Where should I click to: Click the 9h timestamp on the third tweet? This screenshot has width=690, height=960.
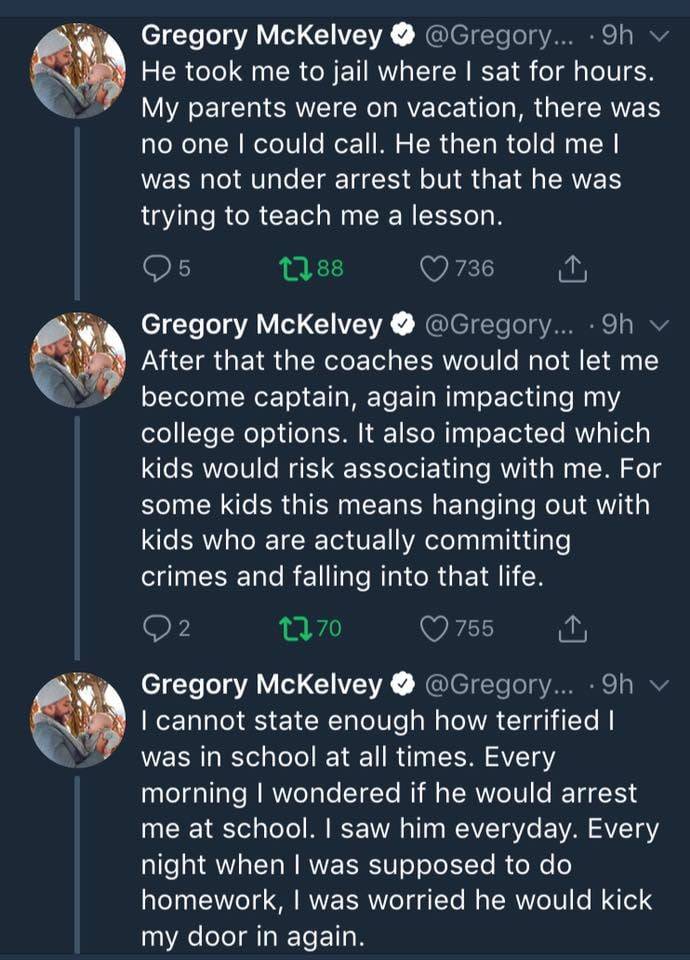pyautogui.click(x=619, y=684)
